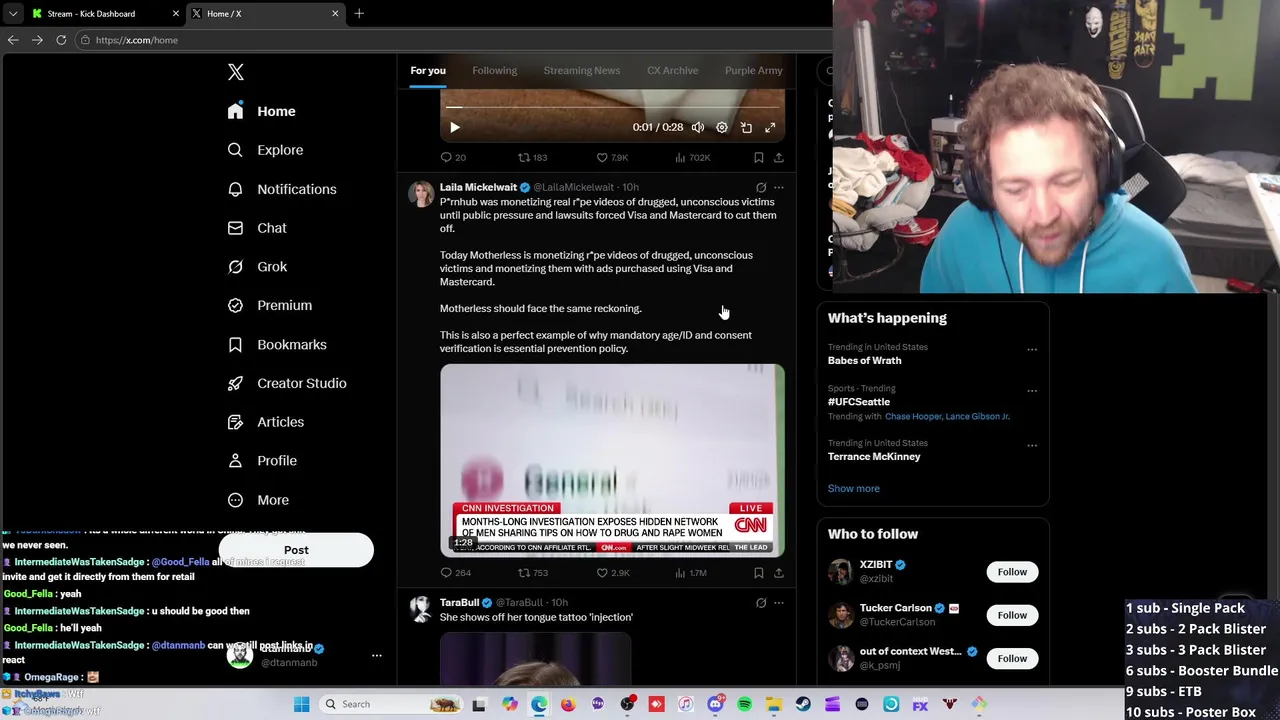Image resolution: width=1280 pixels, height=720 pixels.
Task: Open options for #UFCSeattle trend
Action: click(x=1032, y=391)
